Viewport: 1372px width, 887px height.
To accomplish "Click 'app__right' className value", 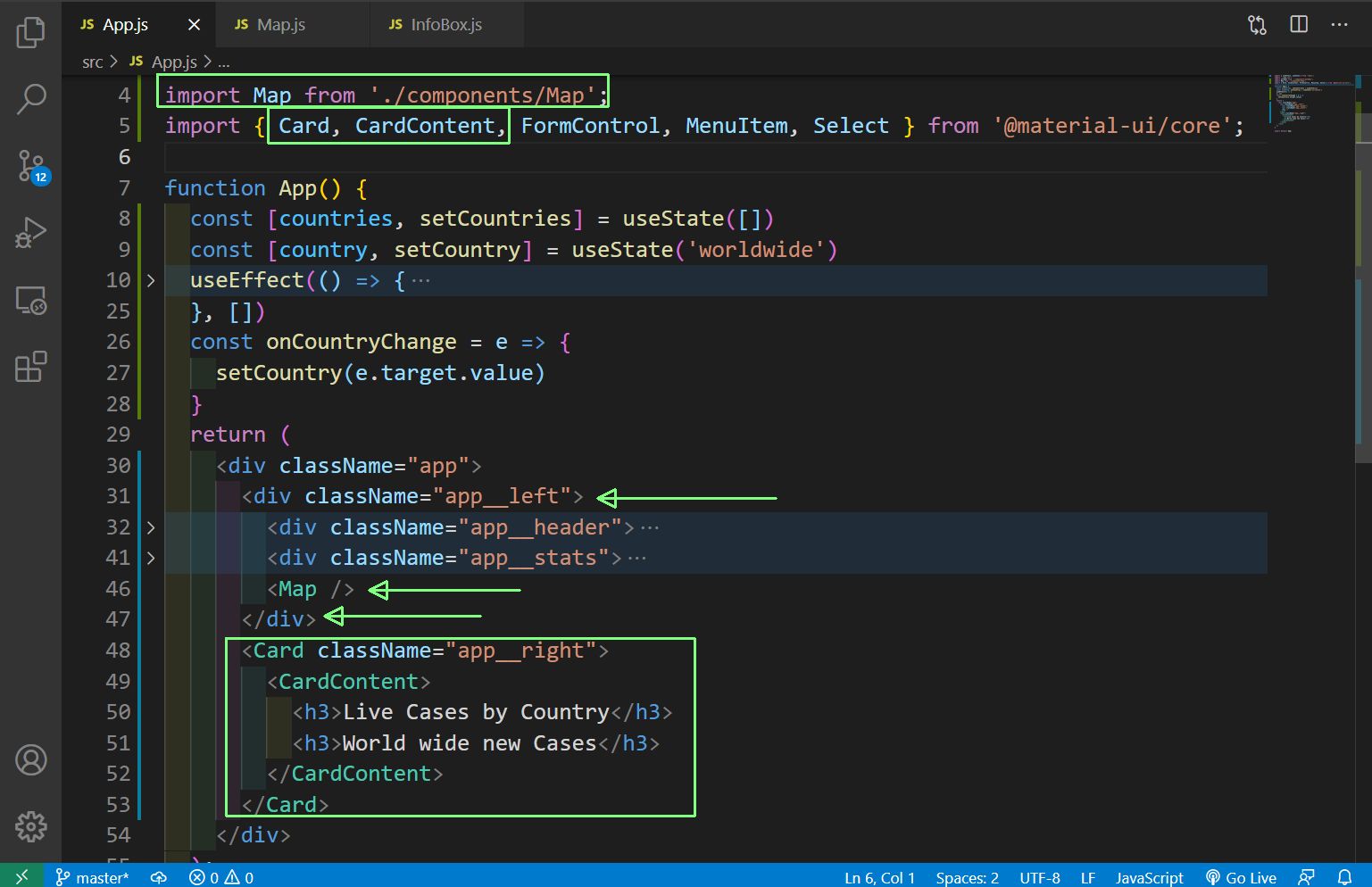I will 520,651.
